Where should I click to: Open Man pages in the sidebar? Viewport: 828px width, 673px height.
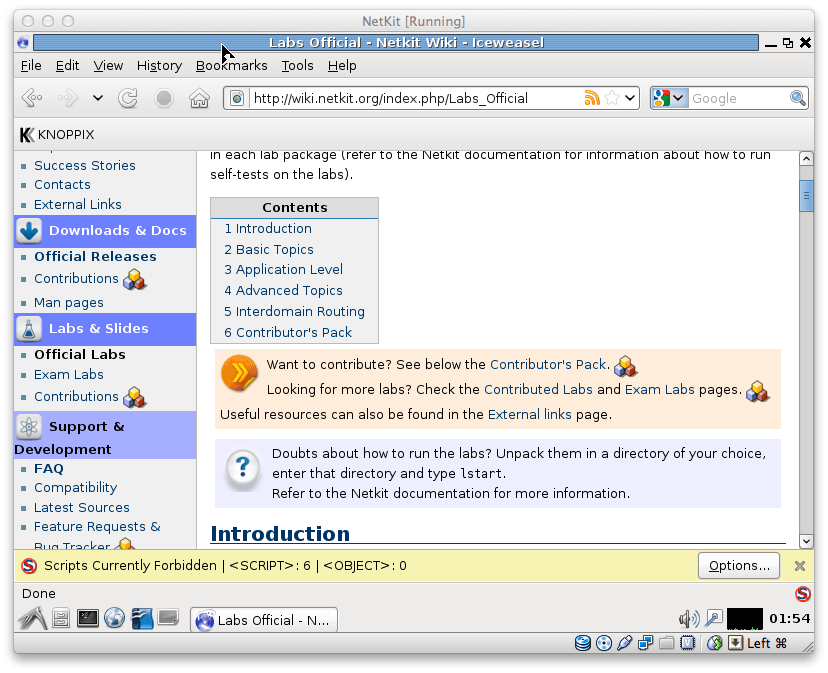(x=69, y=303)
